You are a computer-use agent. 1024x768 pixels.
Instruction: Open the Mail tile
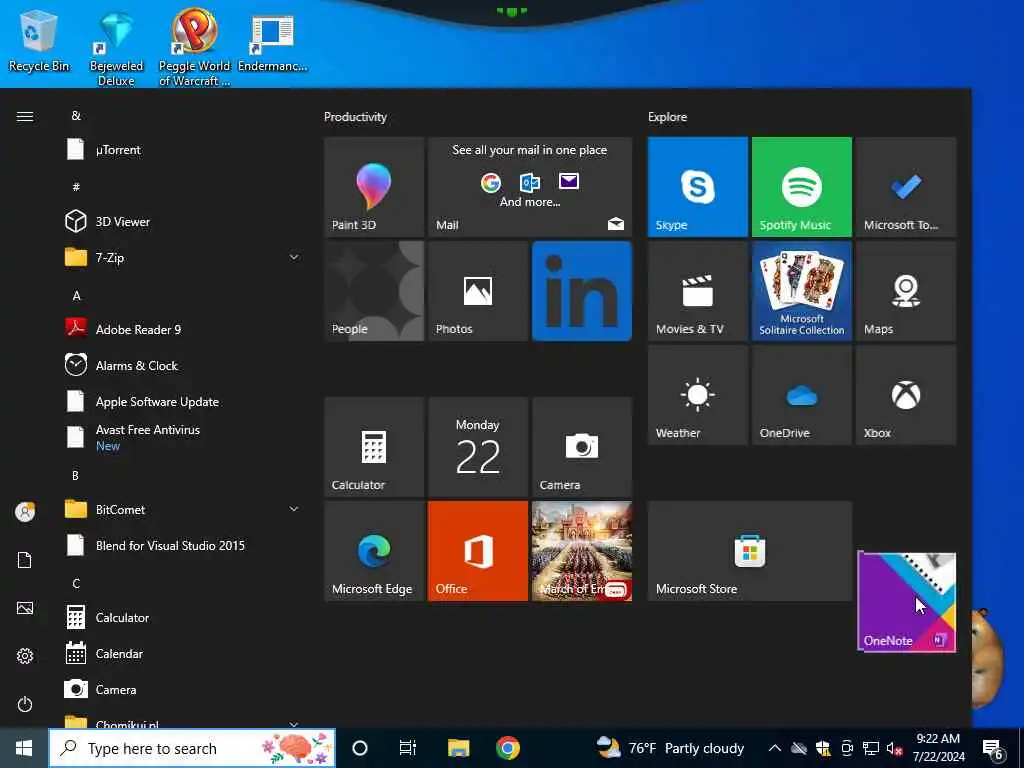(x=530, y=187)
